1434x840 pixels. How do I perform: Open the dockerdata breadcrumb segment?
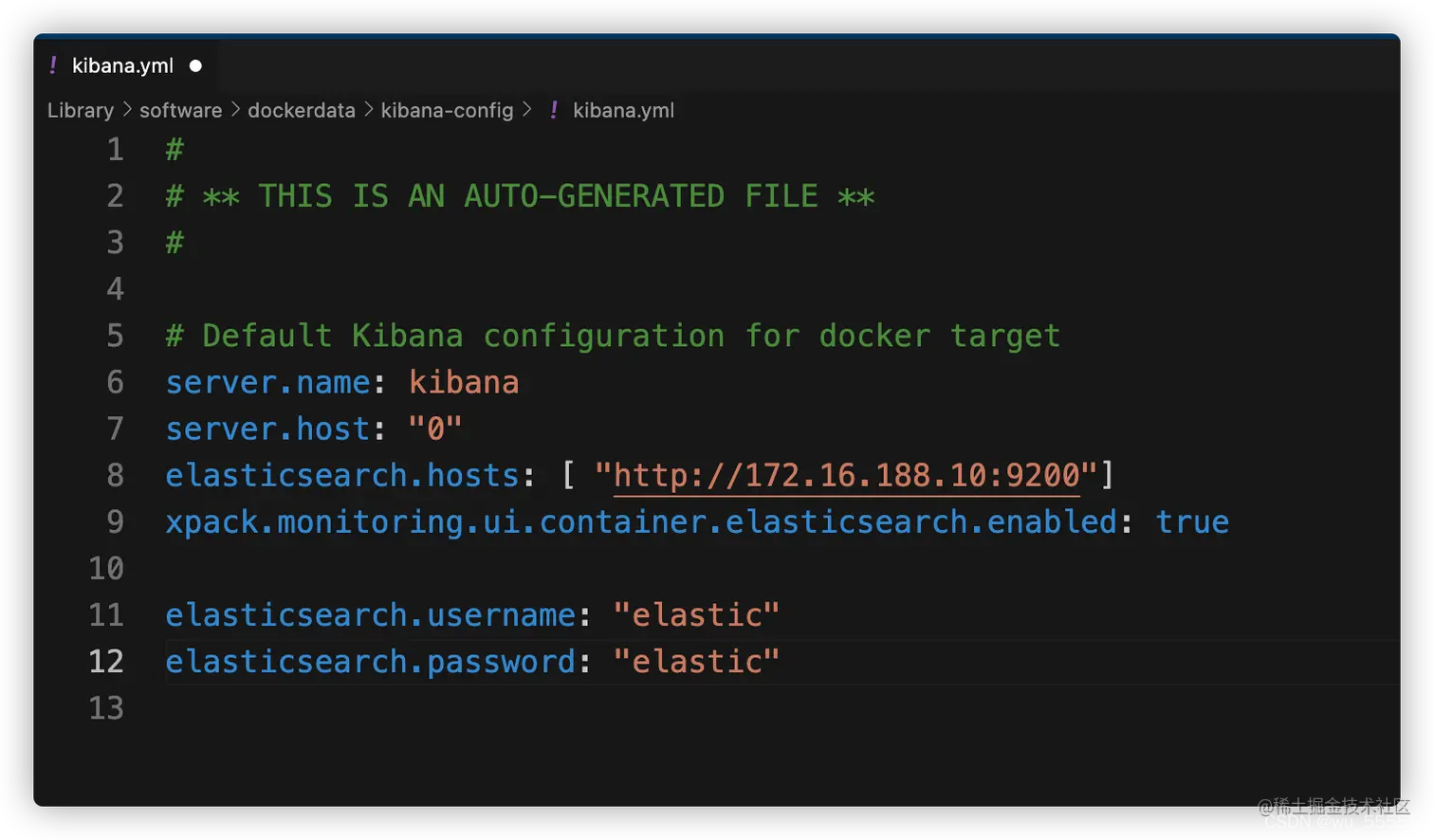click(x=302, y=111)
